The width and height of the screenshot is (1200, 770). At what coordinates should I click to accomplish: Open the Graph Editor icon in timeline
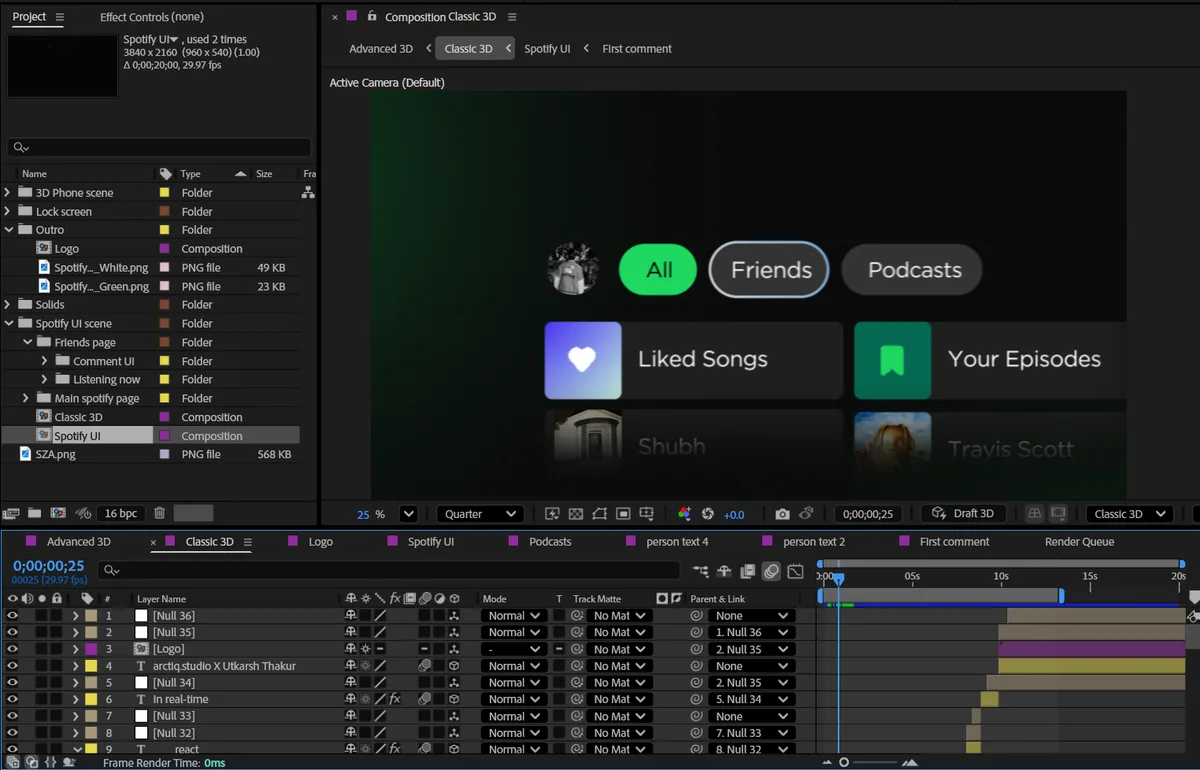tap(796, 571)
